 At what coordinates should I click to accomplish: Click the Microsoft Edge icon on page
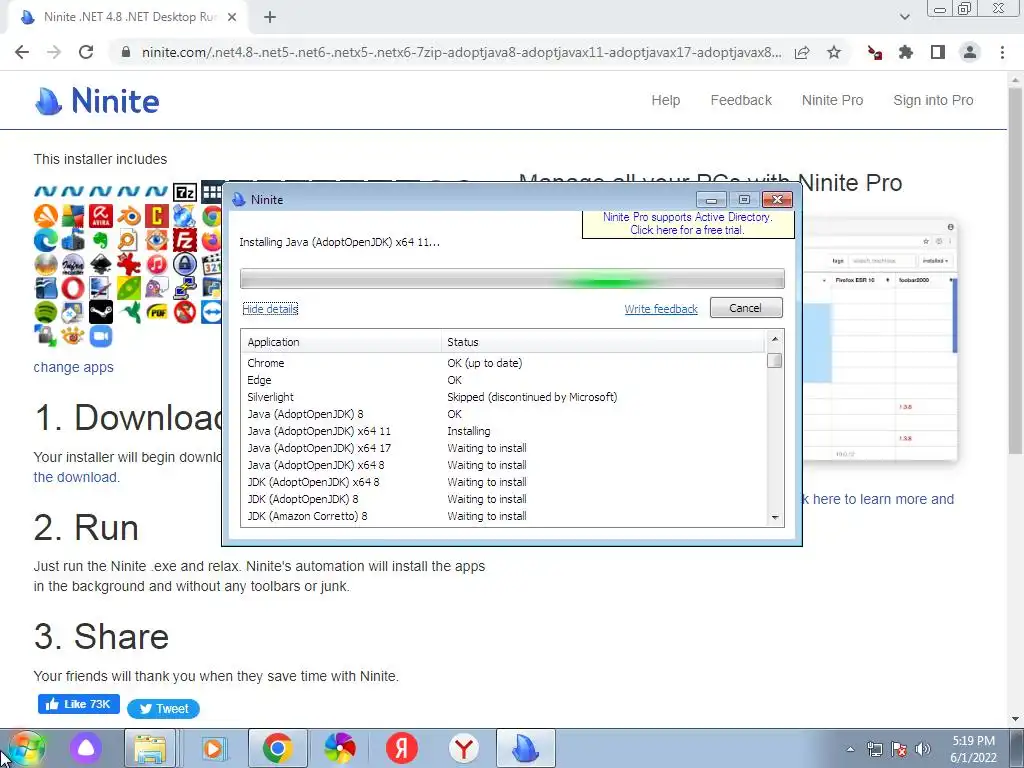pyautogui.click(x=45, y=240)
